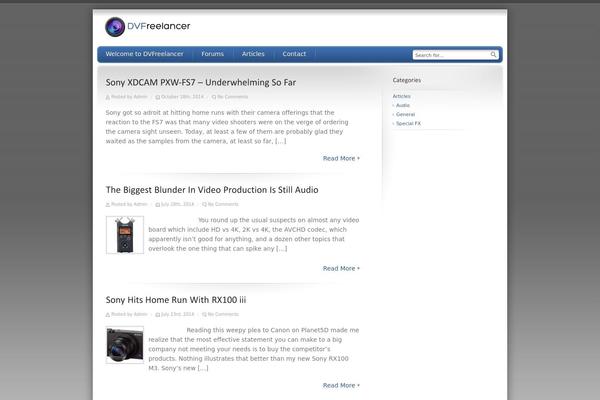Screen dimensions: 600x400
Task: Open Sony XDCAM PXW-FS7 article title
Action: (201, 82)
